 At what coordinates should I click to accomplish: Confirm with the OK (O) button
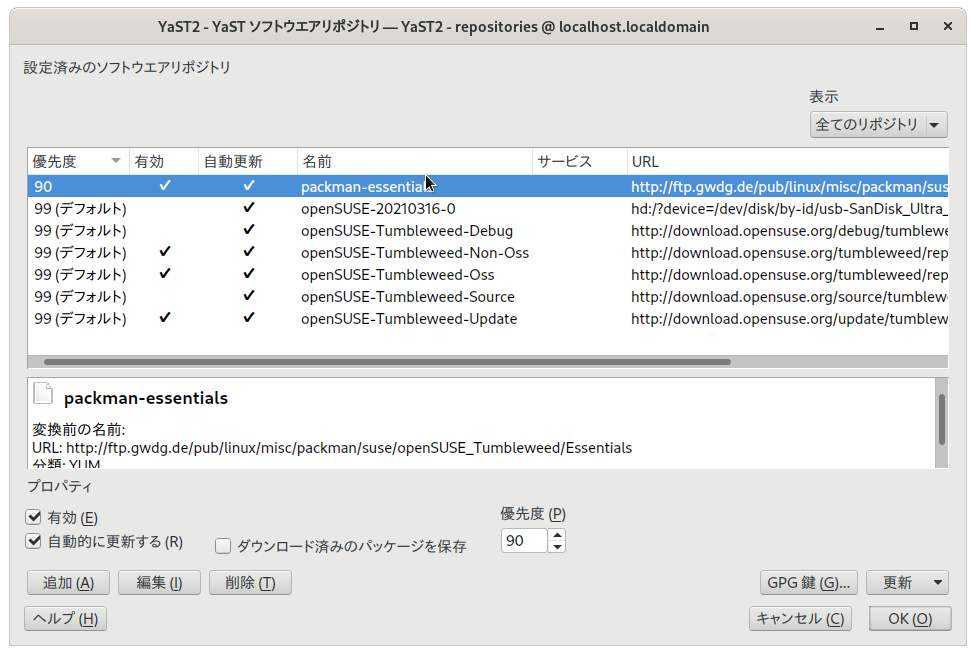(x=910, y=619)
